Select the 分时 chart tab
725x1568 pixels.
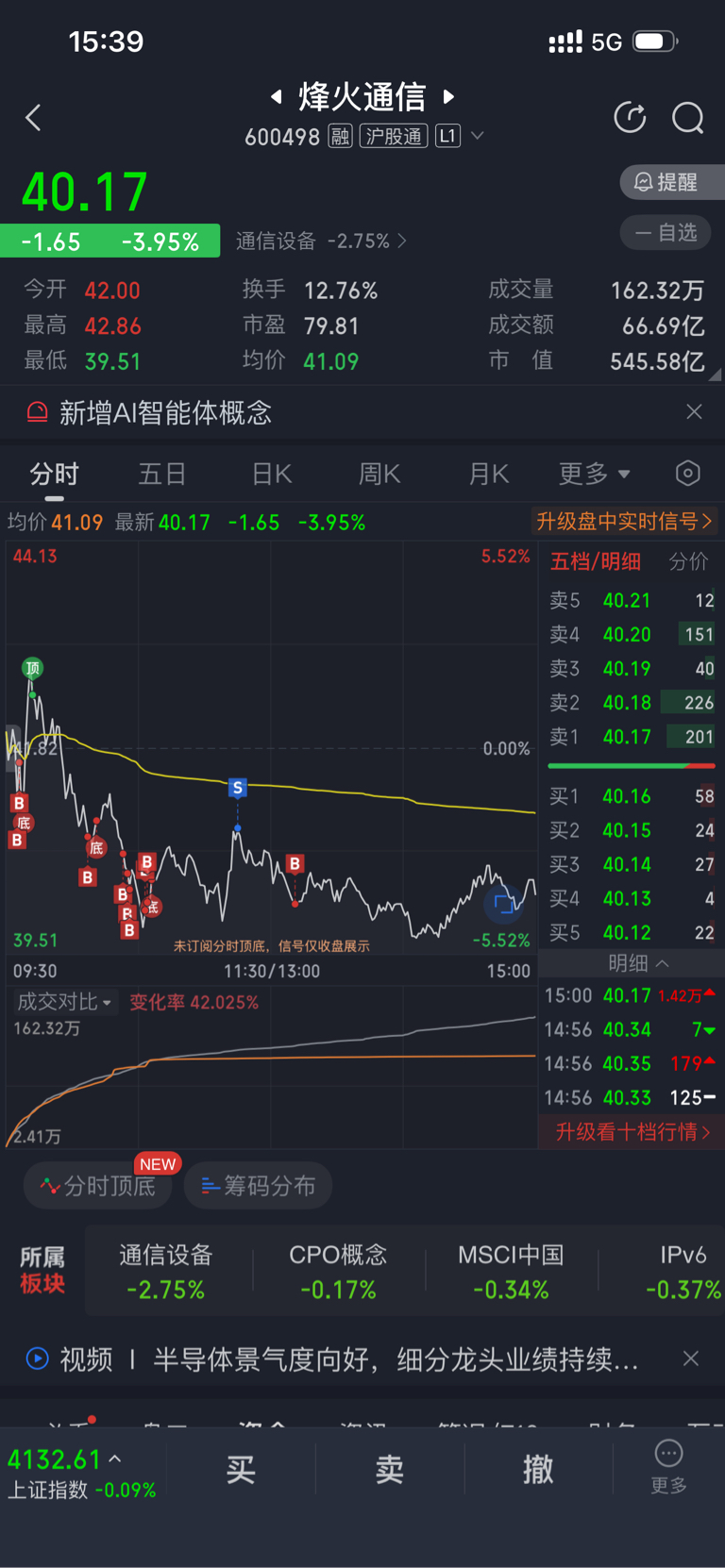coord(54,474)
